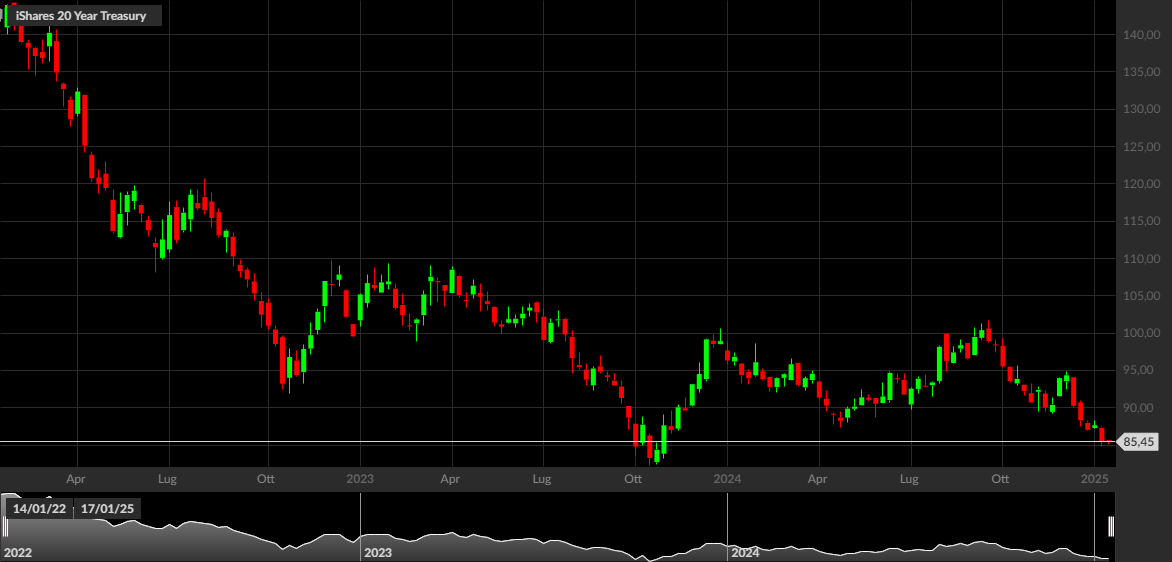Click the 2024 label in the navigator
Screen dimensions: 1172x562
[x=744, y=553]
